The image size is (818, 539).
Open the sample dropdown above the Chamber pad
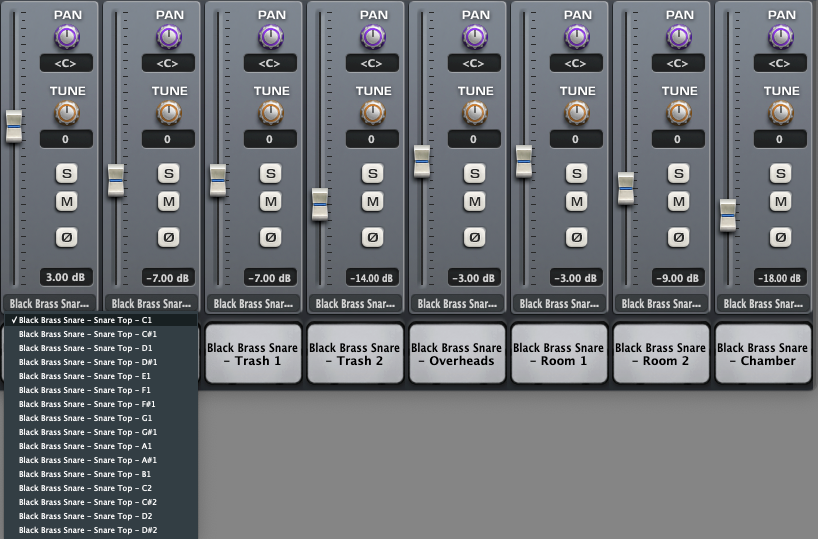point(762,303)
